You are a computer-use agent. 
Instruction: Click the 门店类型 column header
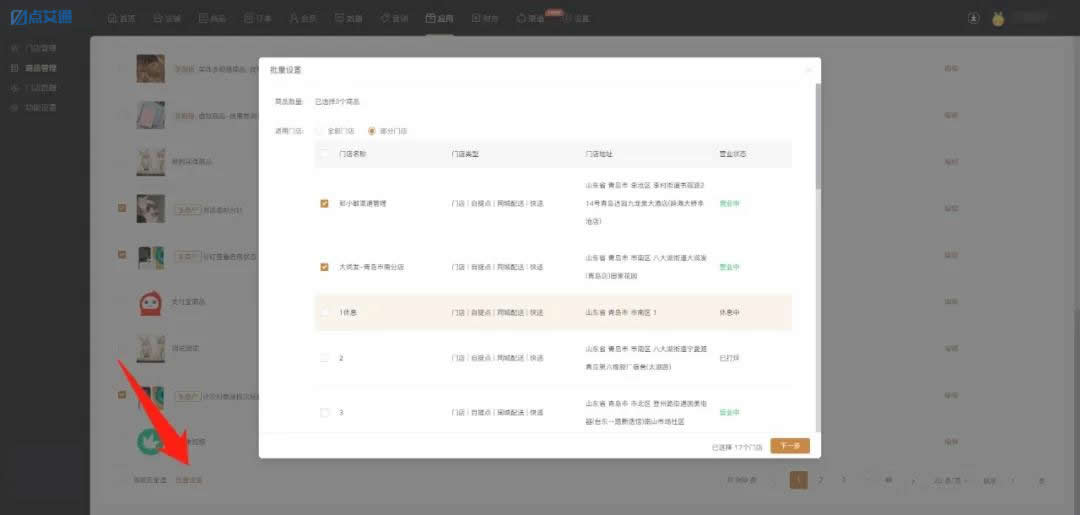point(465,154)
